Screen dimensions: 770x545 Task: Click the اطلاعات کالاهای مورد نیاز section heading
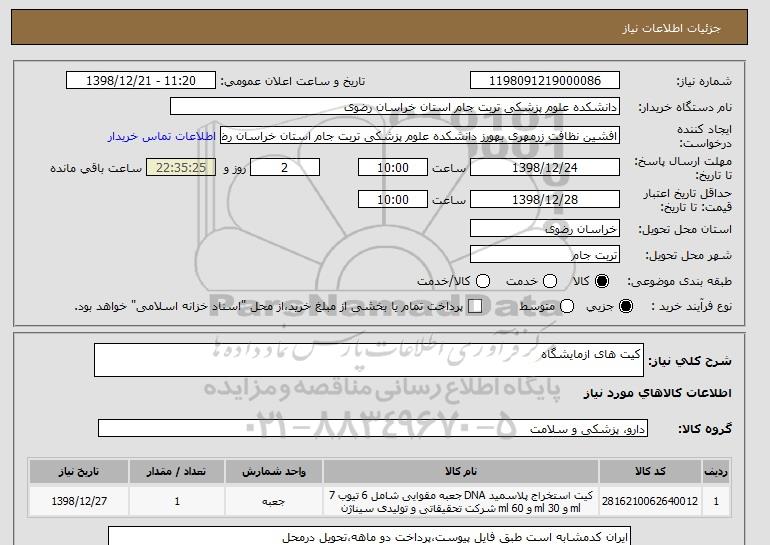click(x=658, y=393)
